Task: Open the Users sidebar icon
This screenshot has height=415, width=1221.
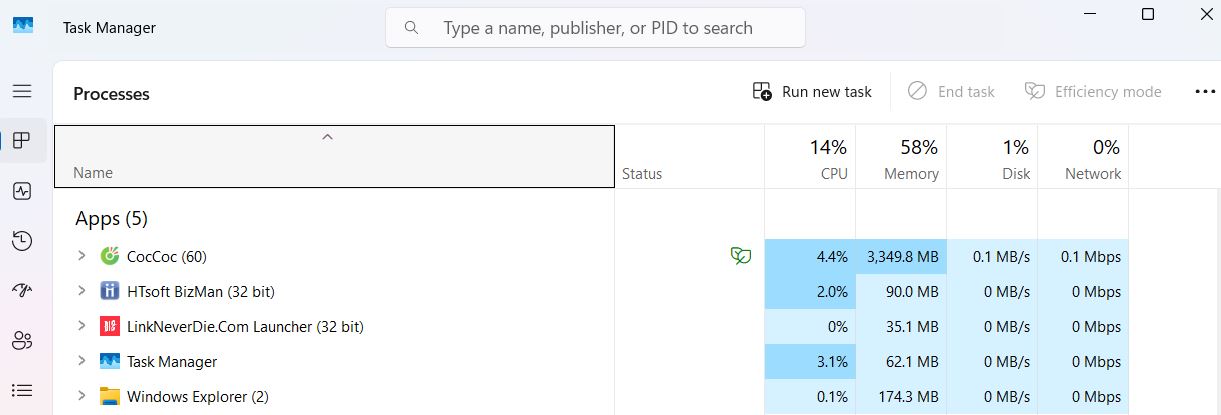Action: click(x=22, y=340)
